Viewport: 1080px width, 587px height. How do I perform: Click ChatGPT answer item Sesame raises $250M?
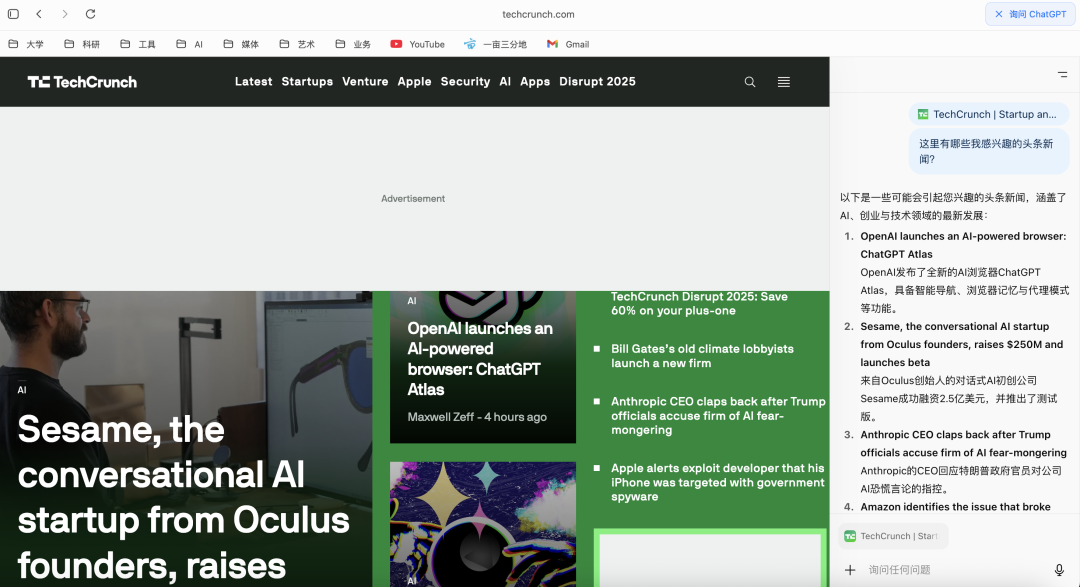point(962,344)
